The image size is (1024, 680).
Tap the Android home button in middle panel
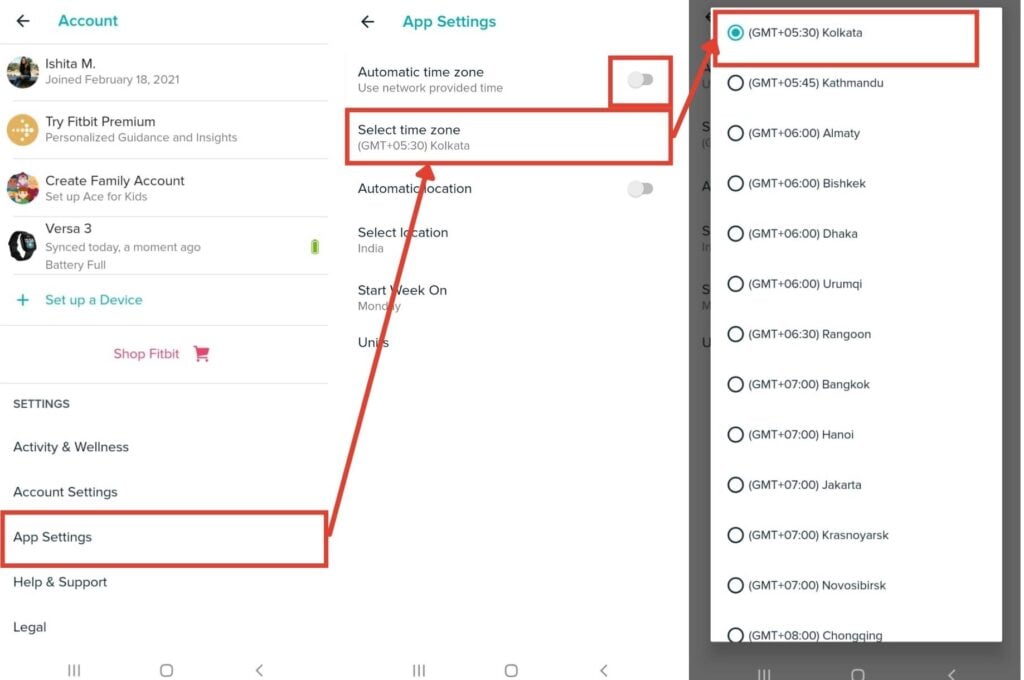point(511,670)
